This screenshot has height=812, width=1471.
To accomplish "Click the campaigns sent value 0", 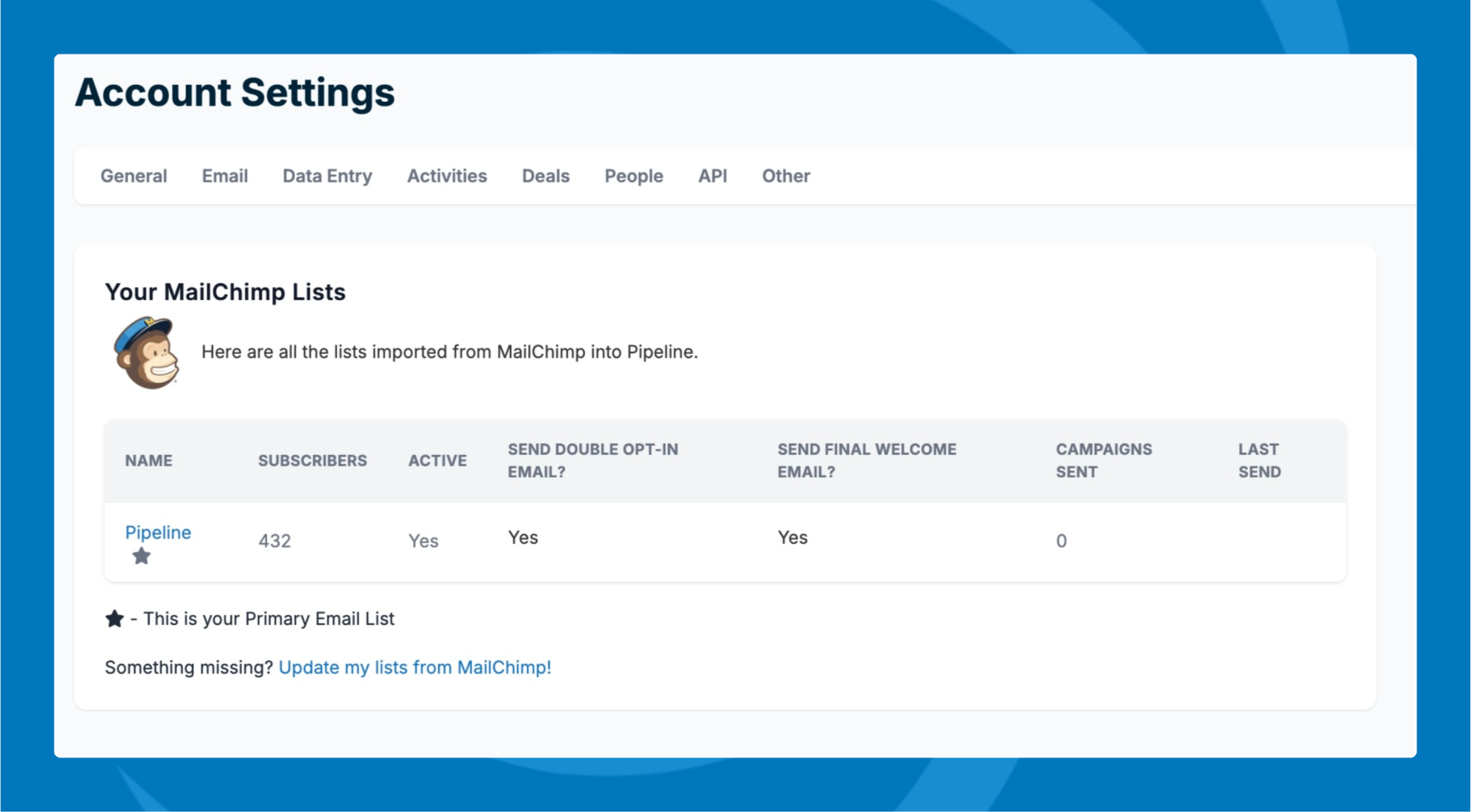I will [x=1061, y=541].
